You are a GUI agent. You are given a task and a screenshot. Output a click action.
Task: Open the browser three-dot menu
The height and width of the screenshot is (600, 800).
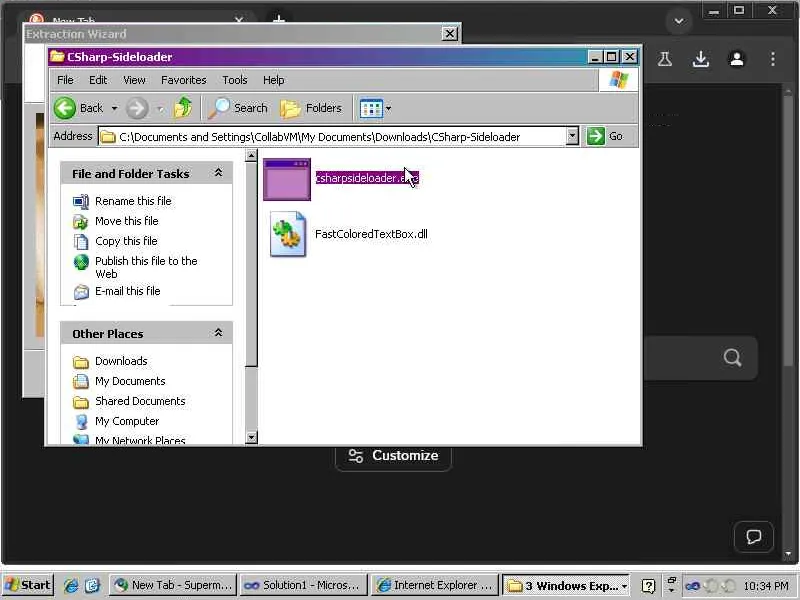pos(773,59)
